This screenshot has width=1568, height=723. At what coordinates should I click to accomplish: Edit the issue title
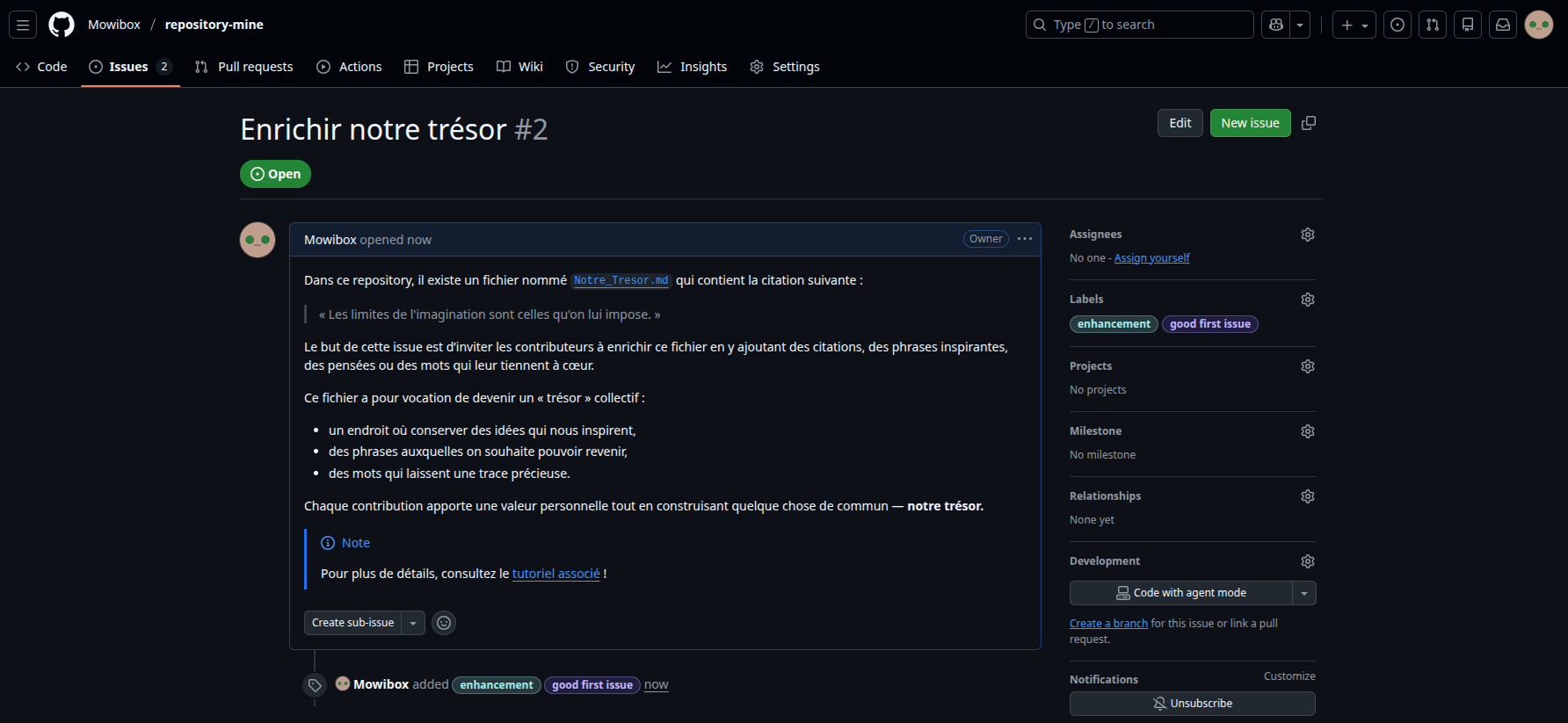1180,123
